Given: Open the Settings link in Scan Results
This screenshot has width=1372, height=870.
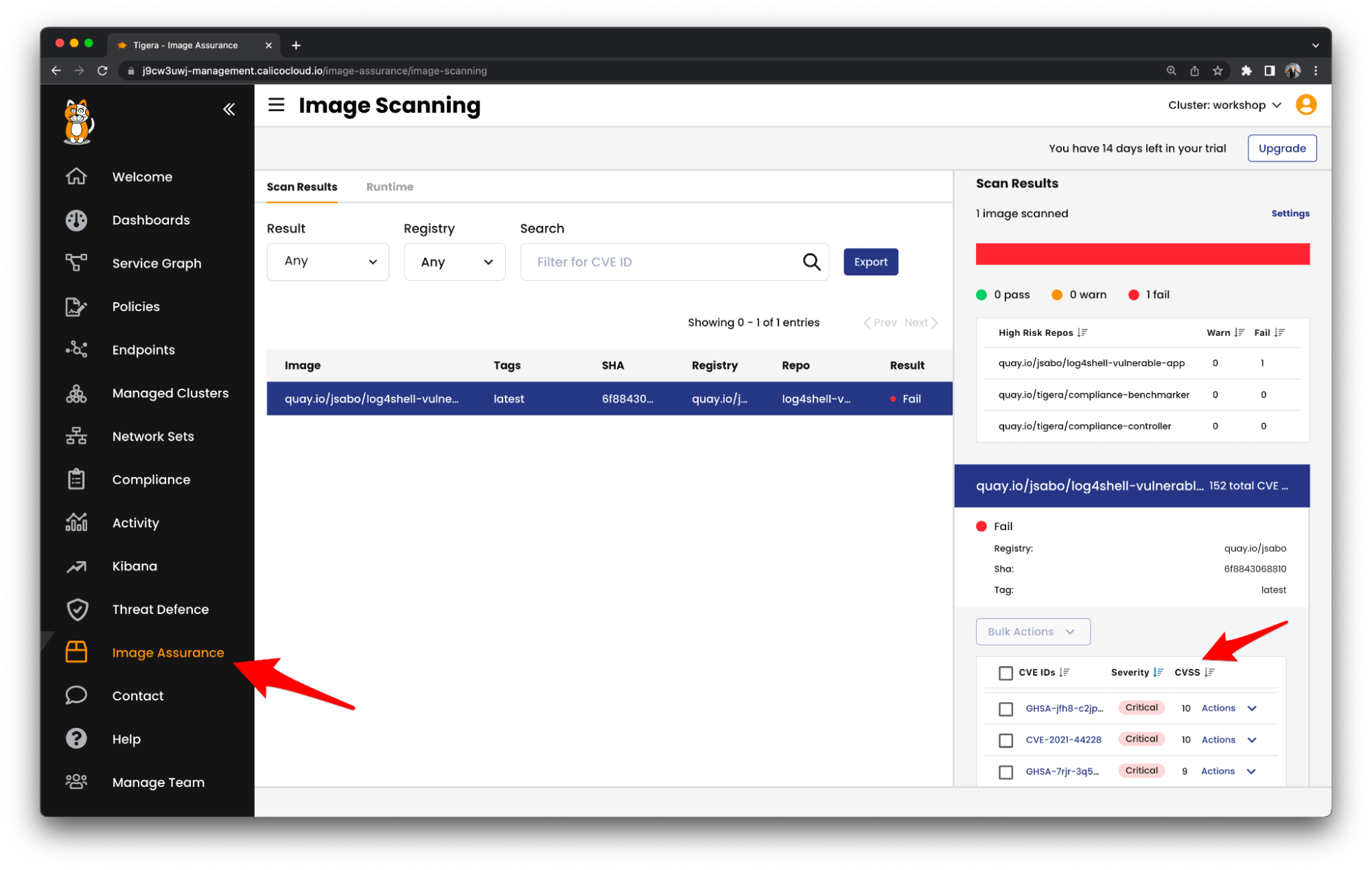Looking at the screenshot, I should [1290, 214].
